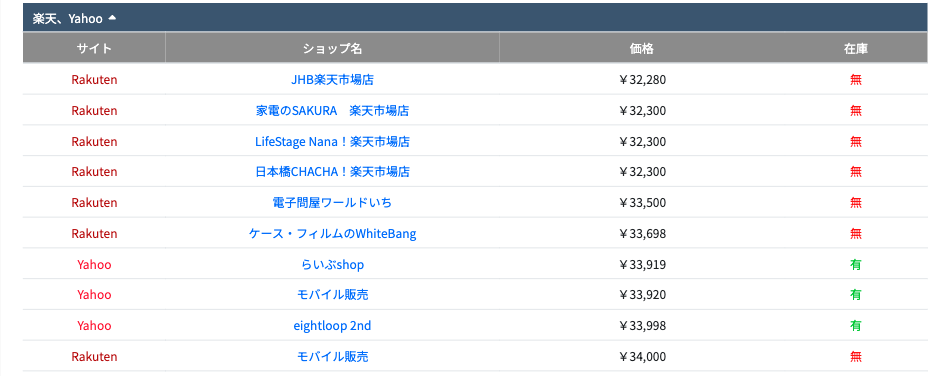This screenshot has width=949, height=376.
Task: Open Rakuten モバイル販売 priced ¥34,000
Action: (x=332, y=357)
